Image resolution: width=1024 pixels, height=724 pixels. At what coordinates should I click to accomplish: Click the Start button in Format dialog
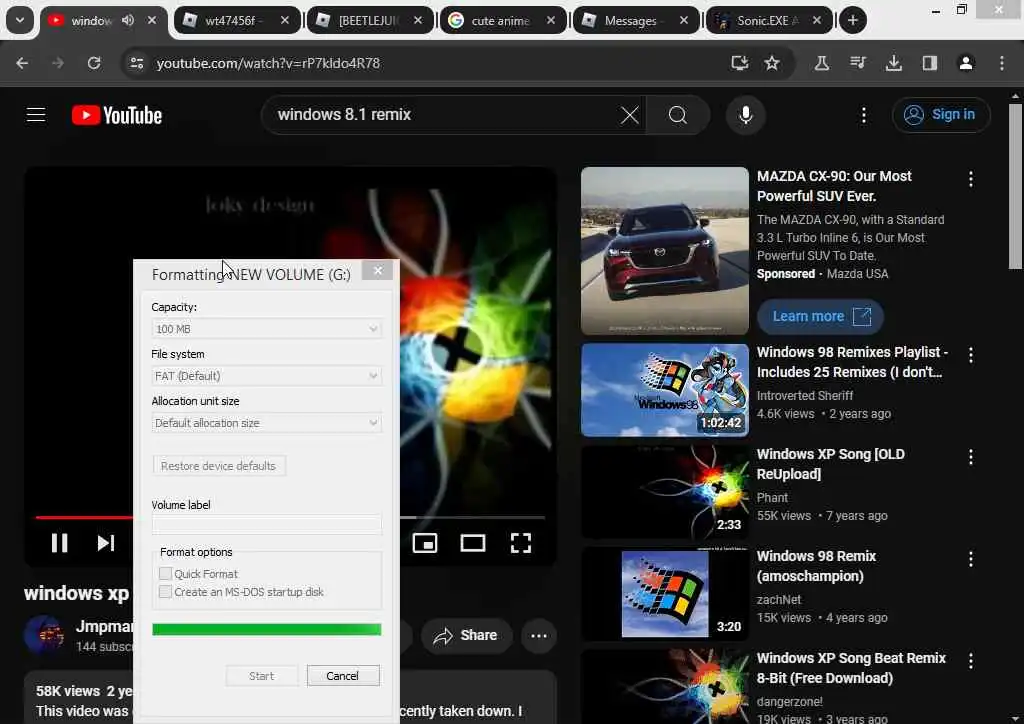(261, 676)
